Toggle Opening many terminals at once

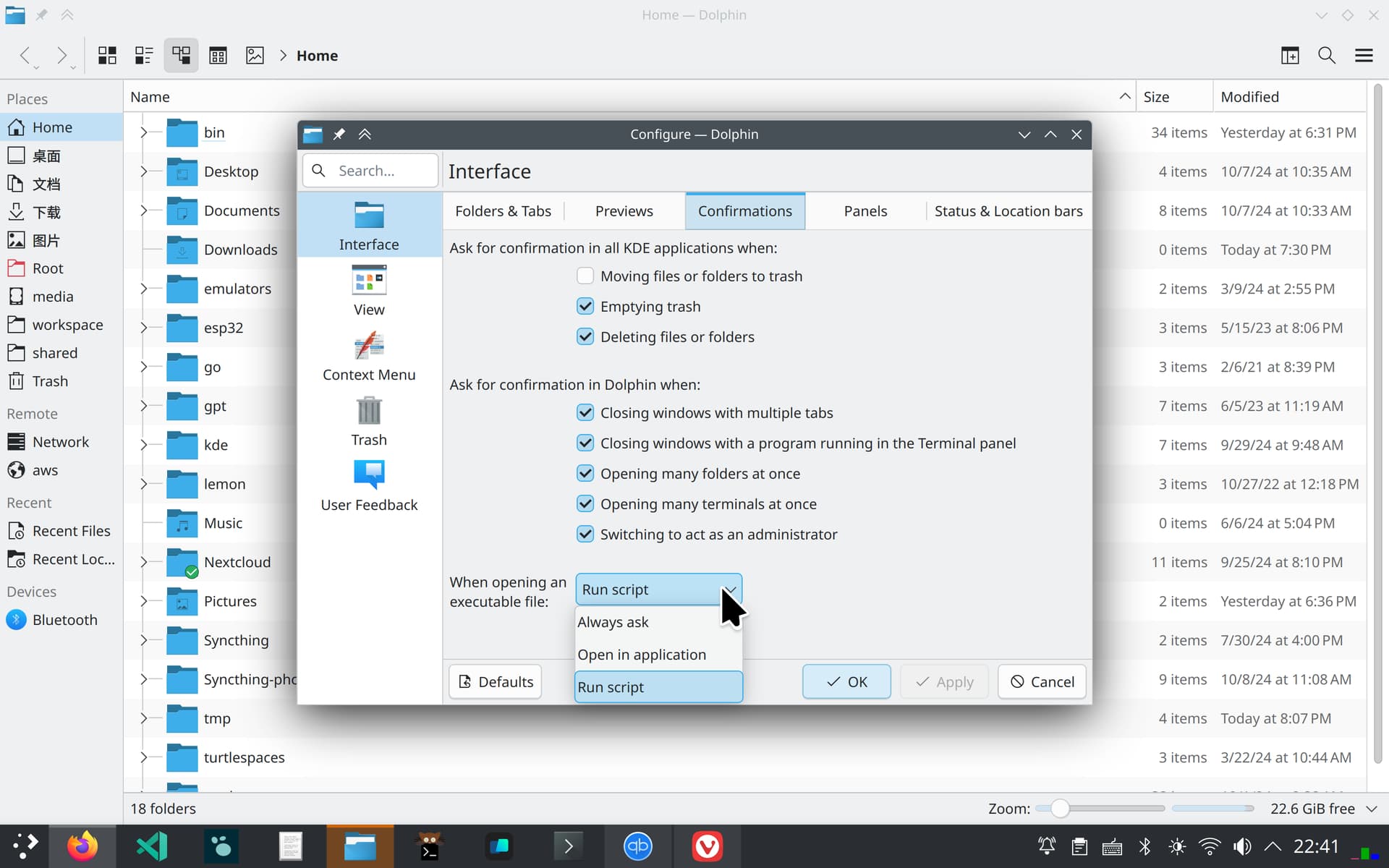[585, 504]
